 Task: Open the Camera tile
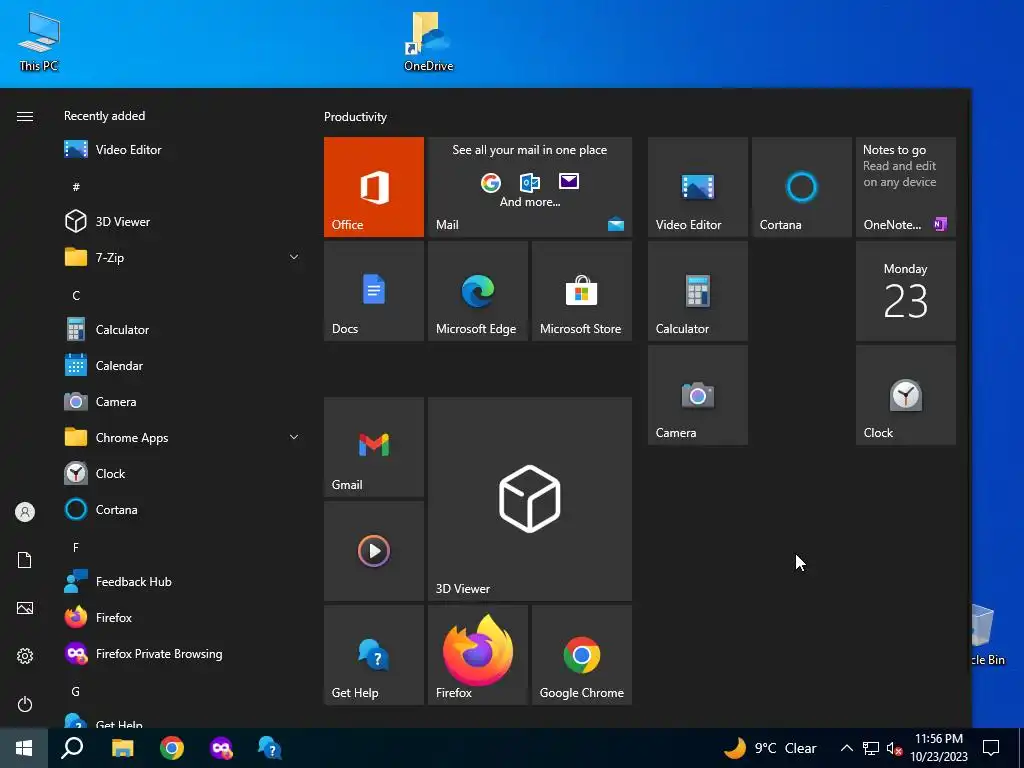coord(697,395)
